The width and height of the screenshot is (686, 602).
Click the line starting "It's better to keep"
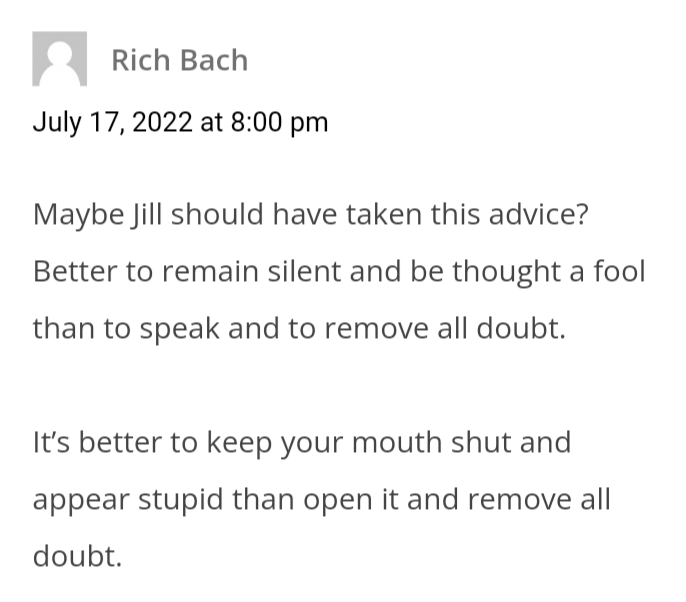(x=302, y=441)
